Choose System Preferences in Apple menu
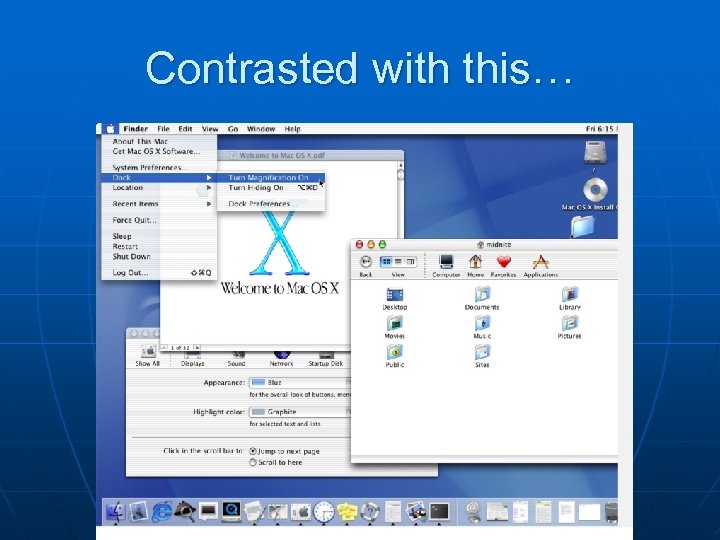 point(159,168)
